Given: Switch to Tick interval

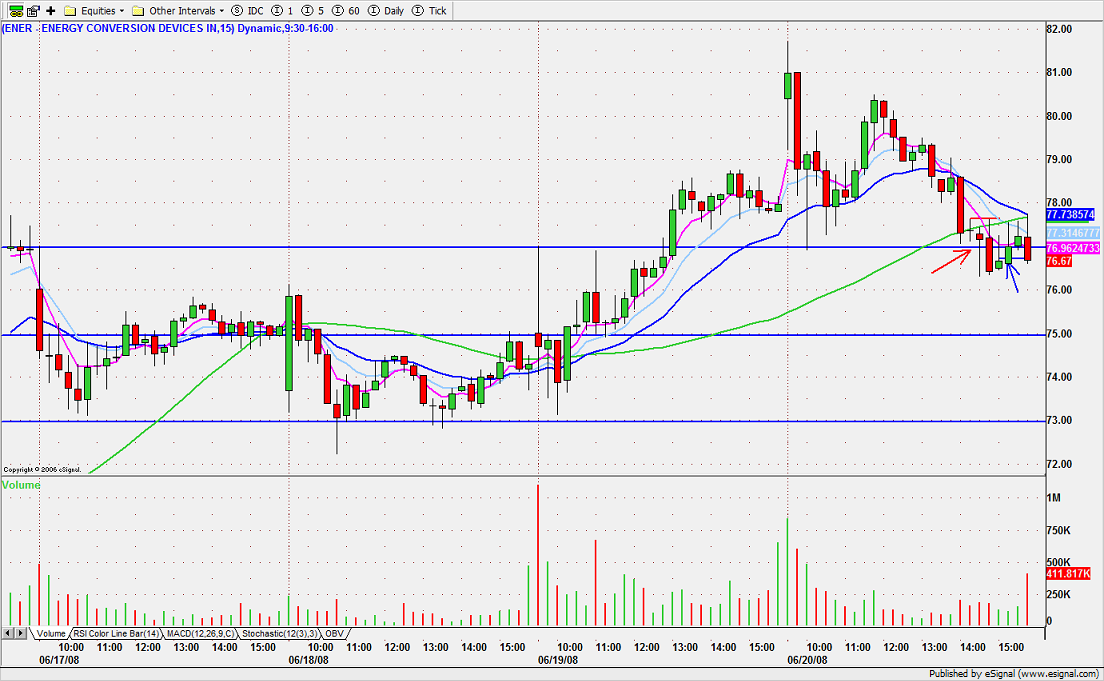Looking at the screenshot, I should click(x=429, y=11).
